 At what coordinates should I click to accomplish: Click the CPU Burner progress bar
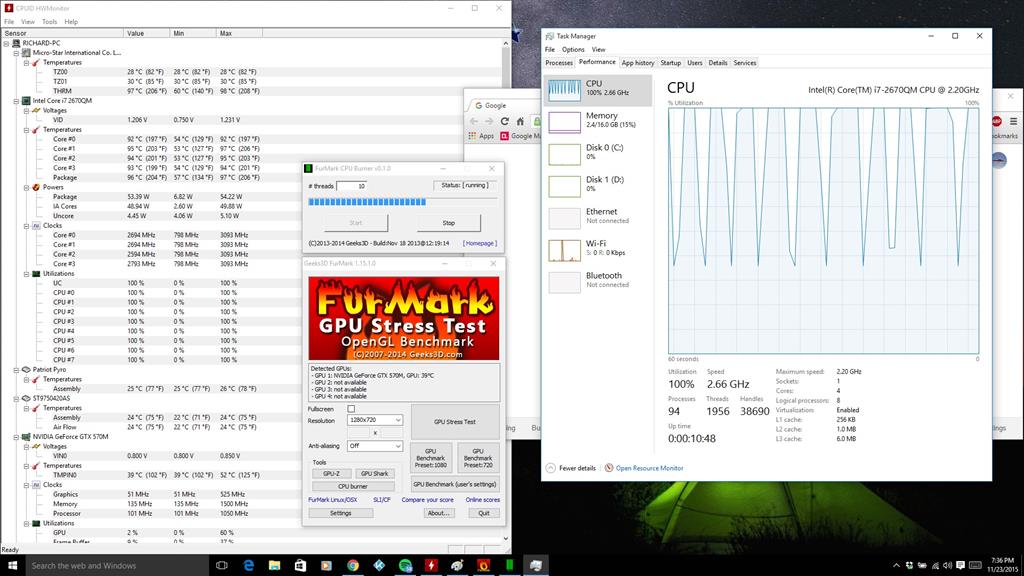[x=402, y=202]
